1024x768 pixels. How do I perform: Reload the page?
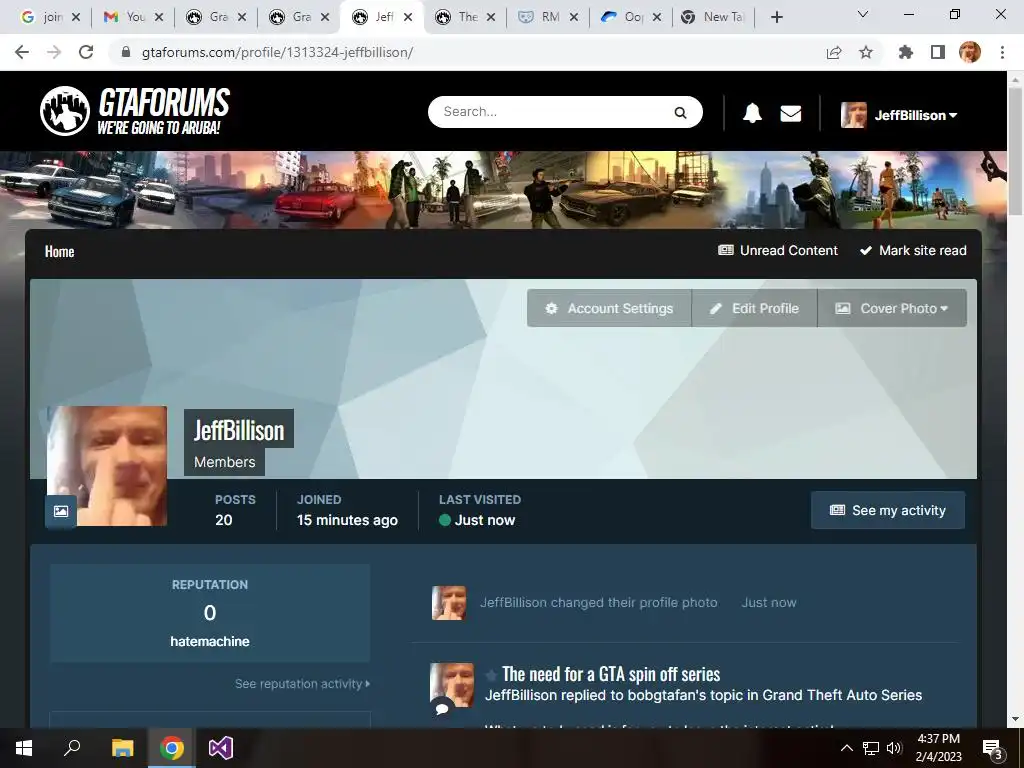click(86, 52)
